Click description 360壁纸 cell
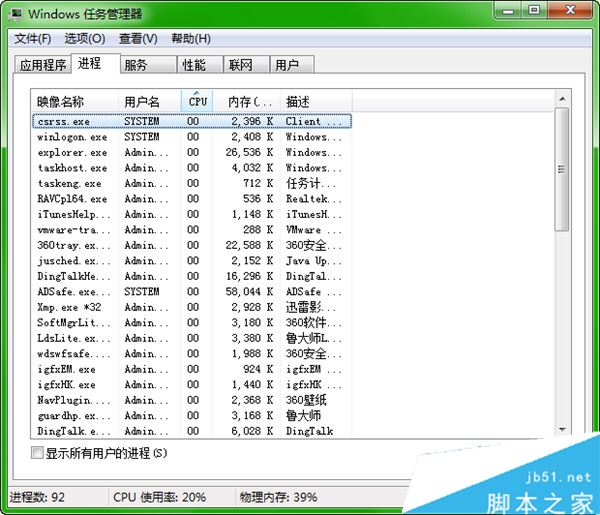Viewport: 600px width, 515px height. 306,400
